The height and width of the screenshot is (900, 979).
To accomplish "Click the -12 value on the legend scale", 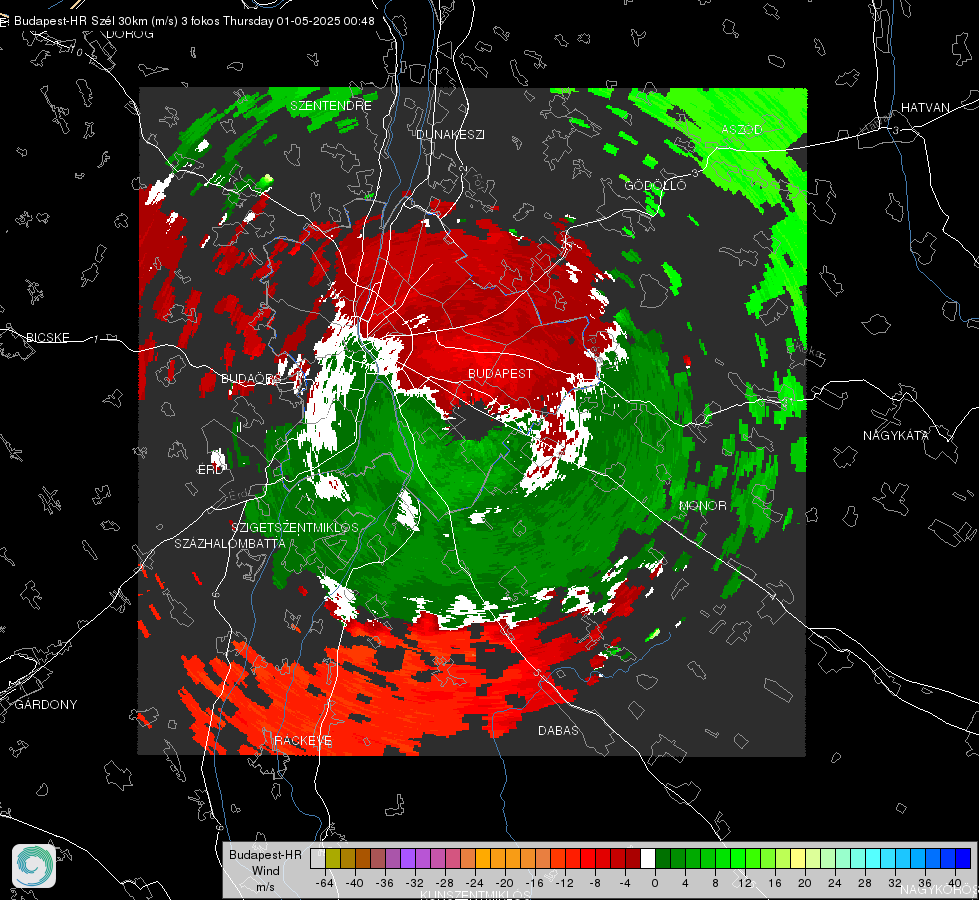I will (564, 883).
